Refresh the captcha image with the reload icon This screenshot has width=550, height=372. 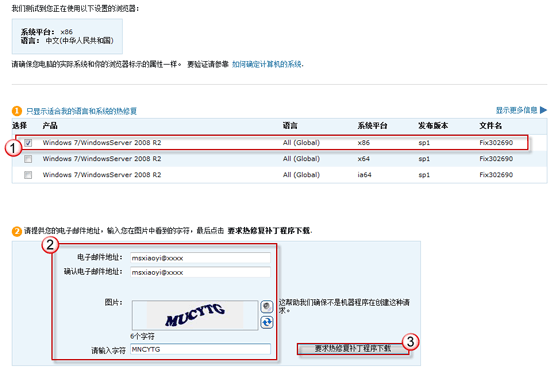(x=267, y=322)
